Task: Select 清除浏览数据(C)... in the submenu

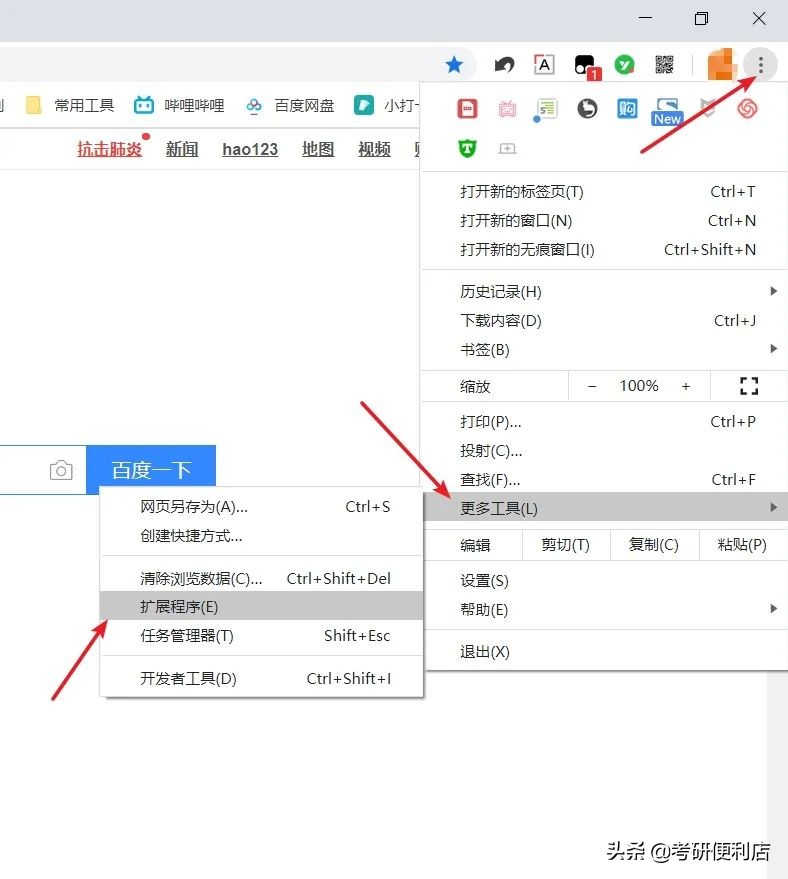Action: coord(261,579)
